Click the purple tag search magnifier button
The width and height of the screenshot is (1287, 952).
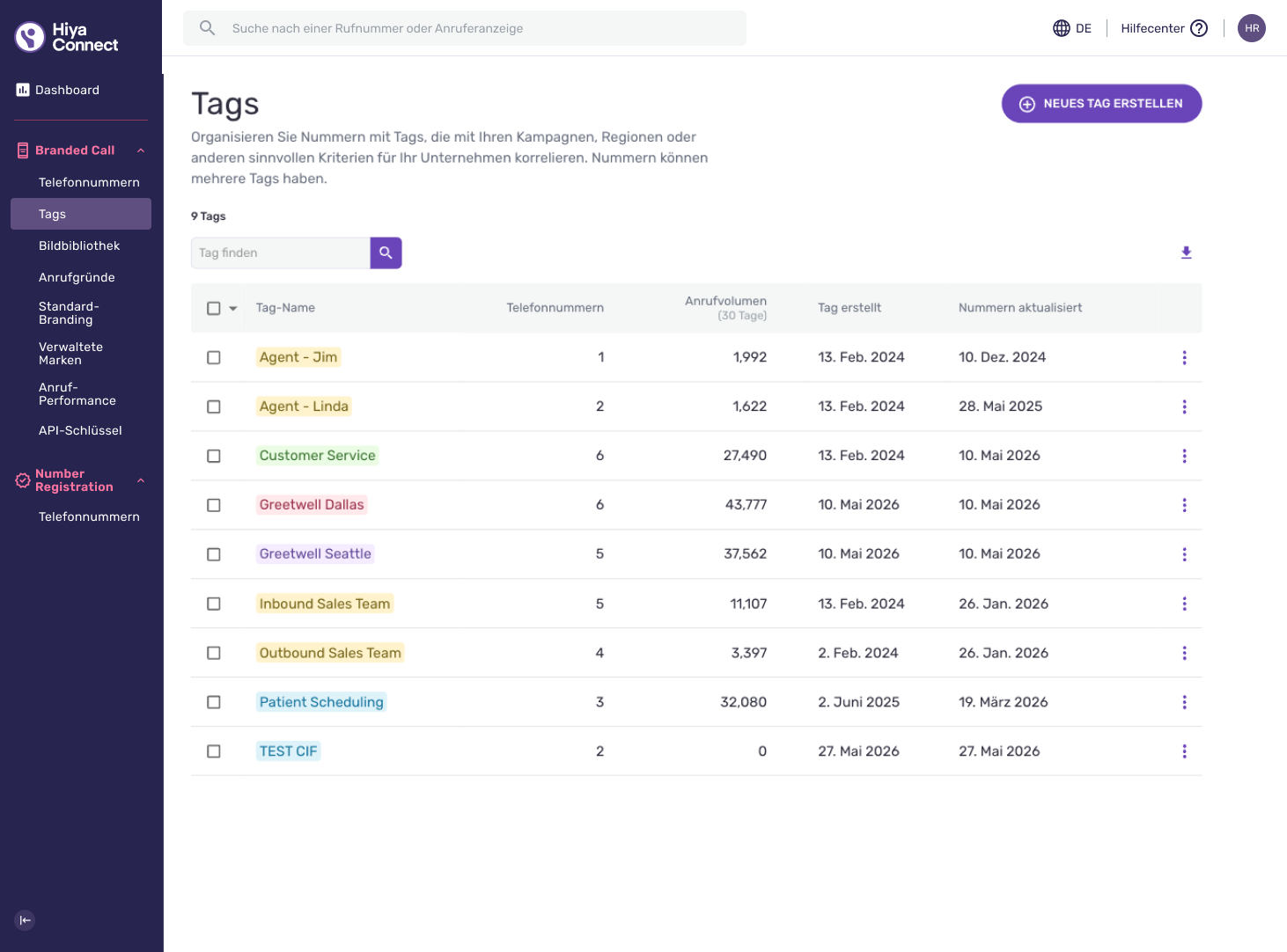[x=386, y=253]
